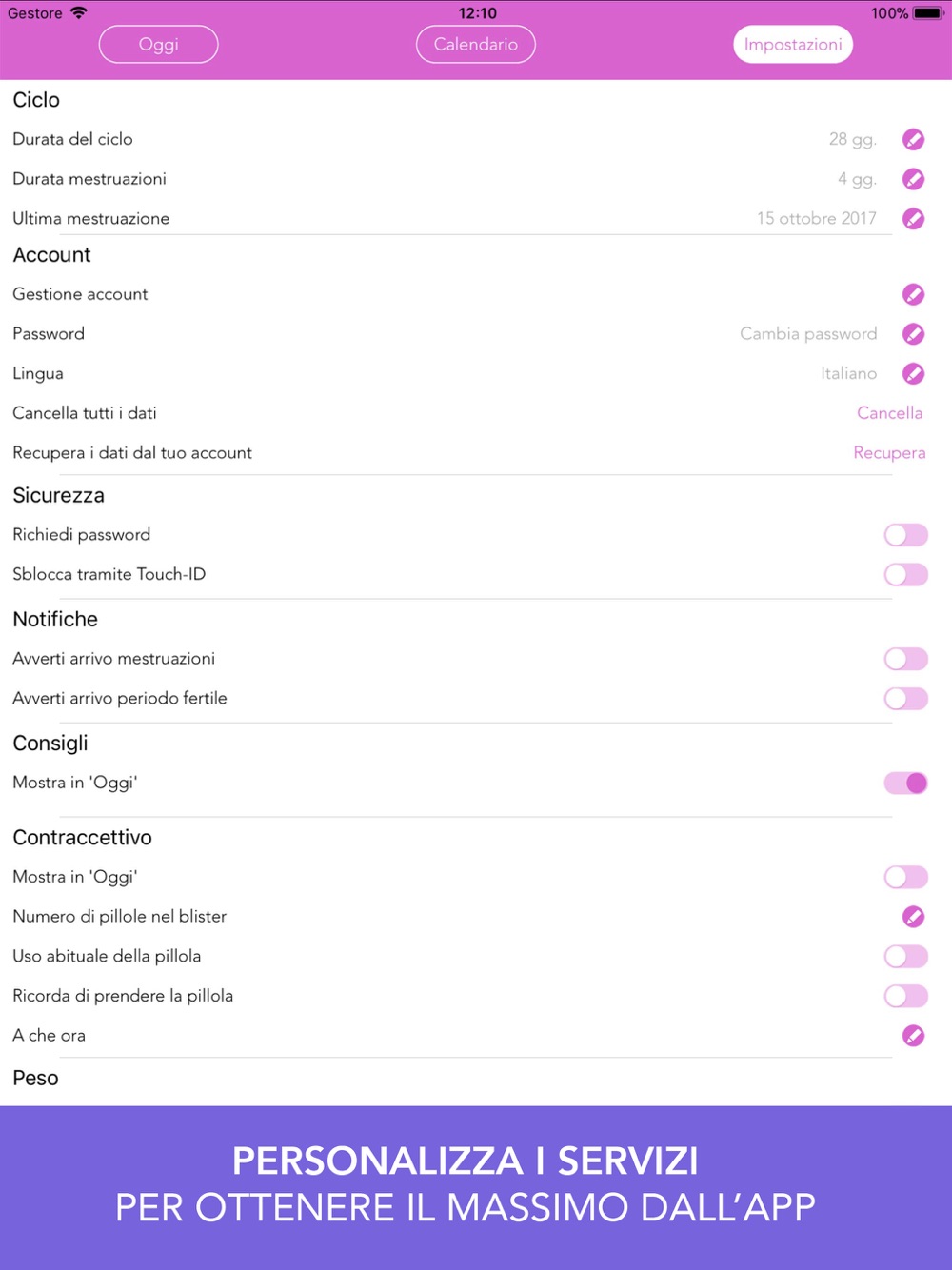952x1270 pixels.
Task: Edit the Lingua language setting
Action: click(913, 374)
